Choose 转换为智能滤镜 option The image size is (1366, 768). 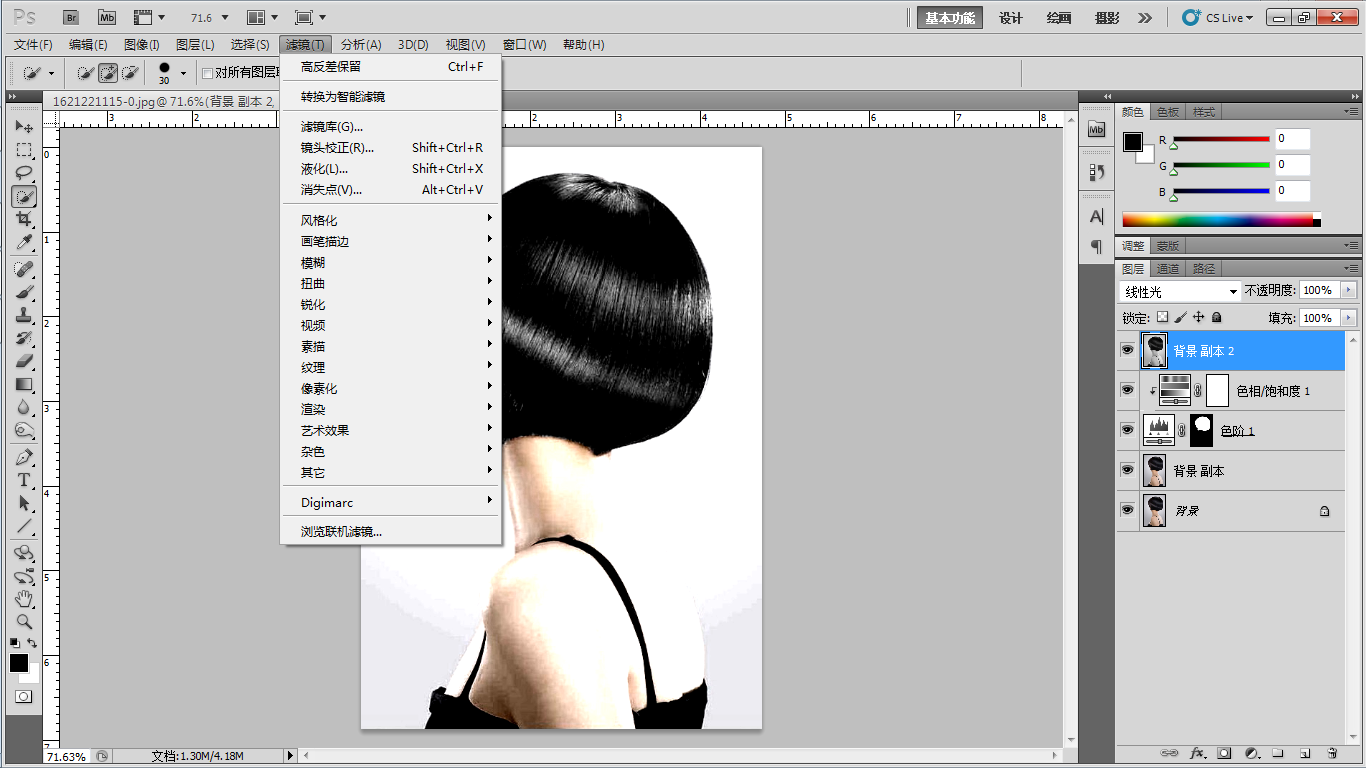[390, 96]
